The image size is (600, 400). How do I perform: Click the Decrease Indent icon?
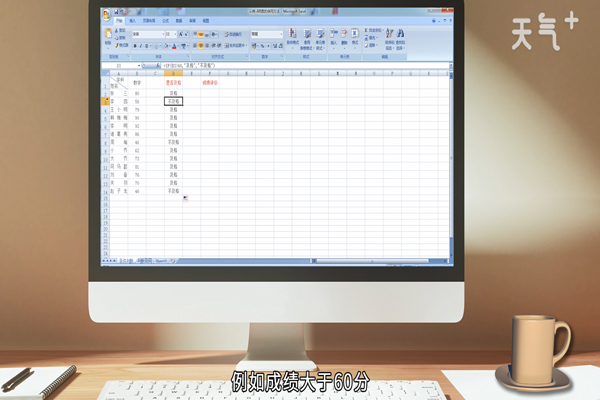pyautogui.click(x=214, y=46)
